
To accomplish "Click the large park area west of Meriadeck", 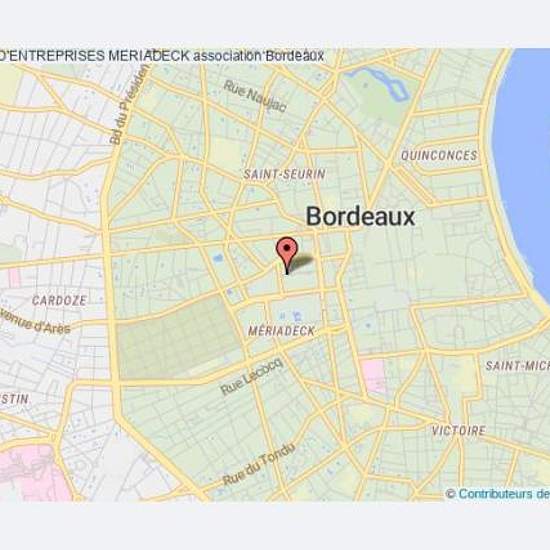I will pyautogui.click(x=177, y=340).
